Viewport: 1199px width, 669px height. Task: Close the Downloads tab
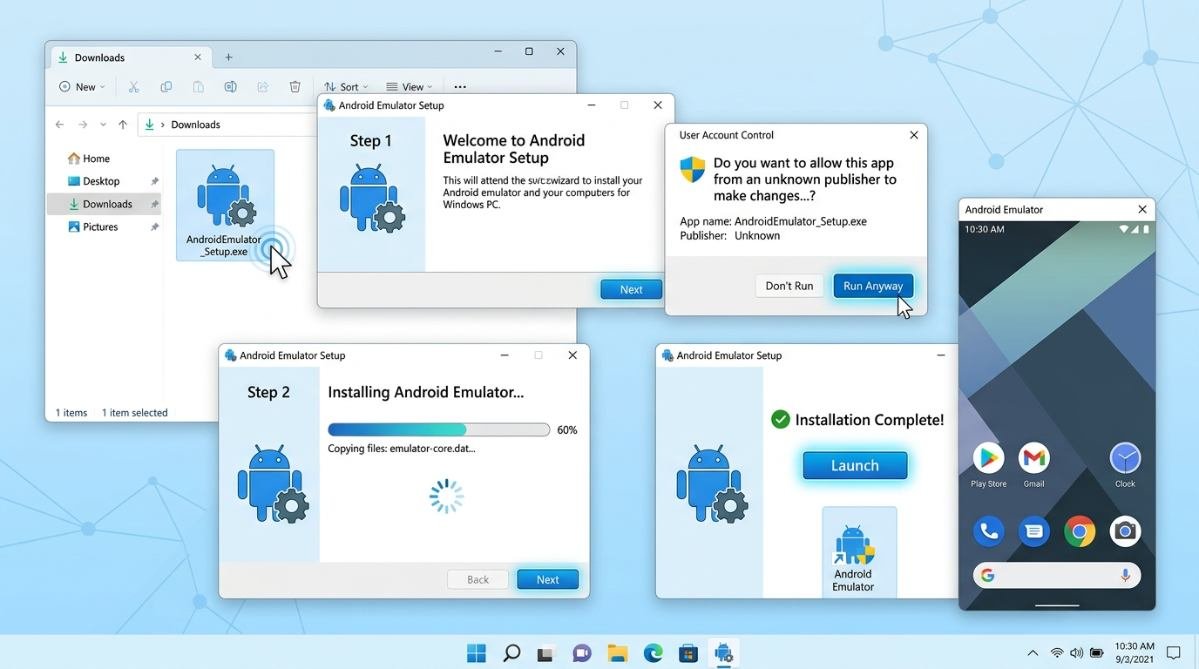[197, 57]
